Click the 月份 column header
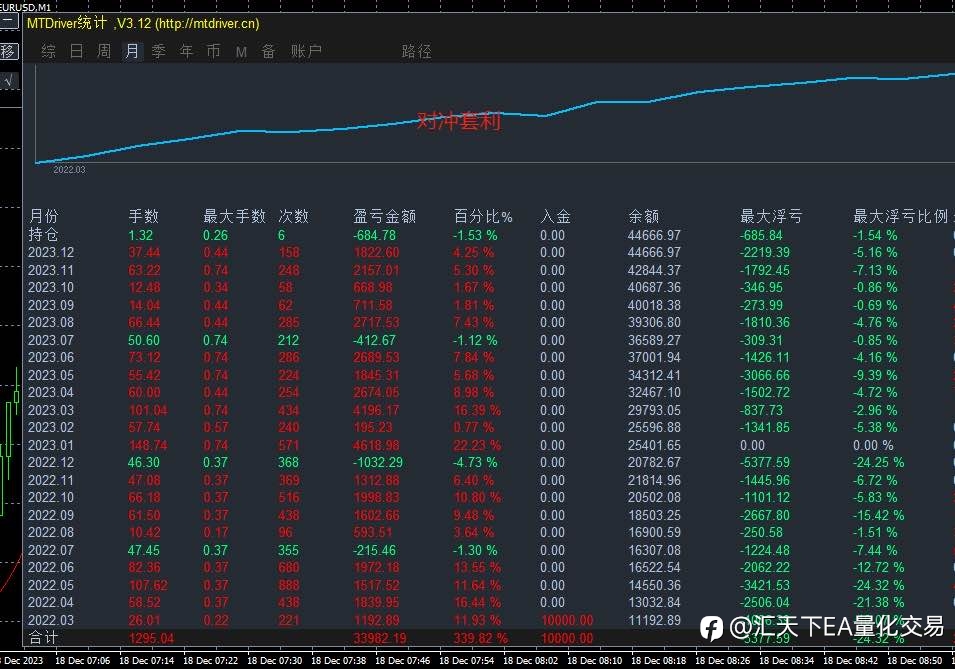The width and height of the screenshot is (955, 669). (x=43, y=216)
